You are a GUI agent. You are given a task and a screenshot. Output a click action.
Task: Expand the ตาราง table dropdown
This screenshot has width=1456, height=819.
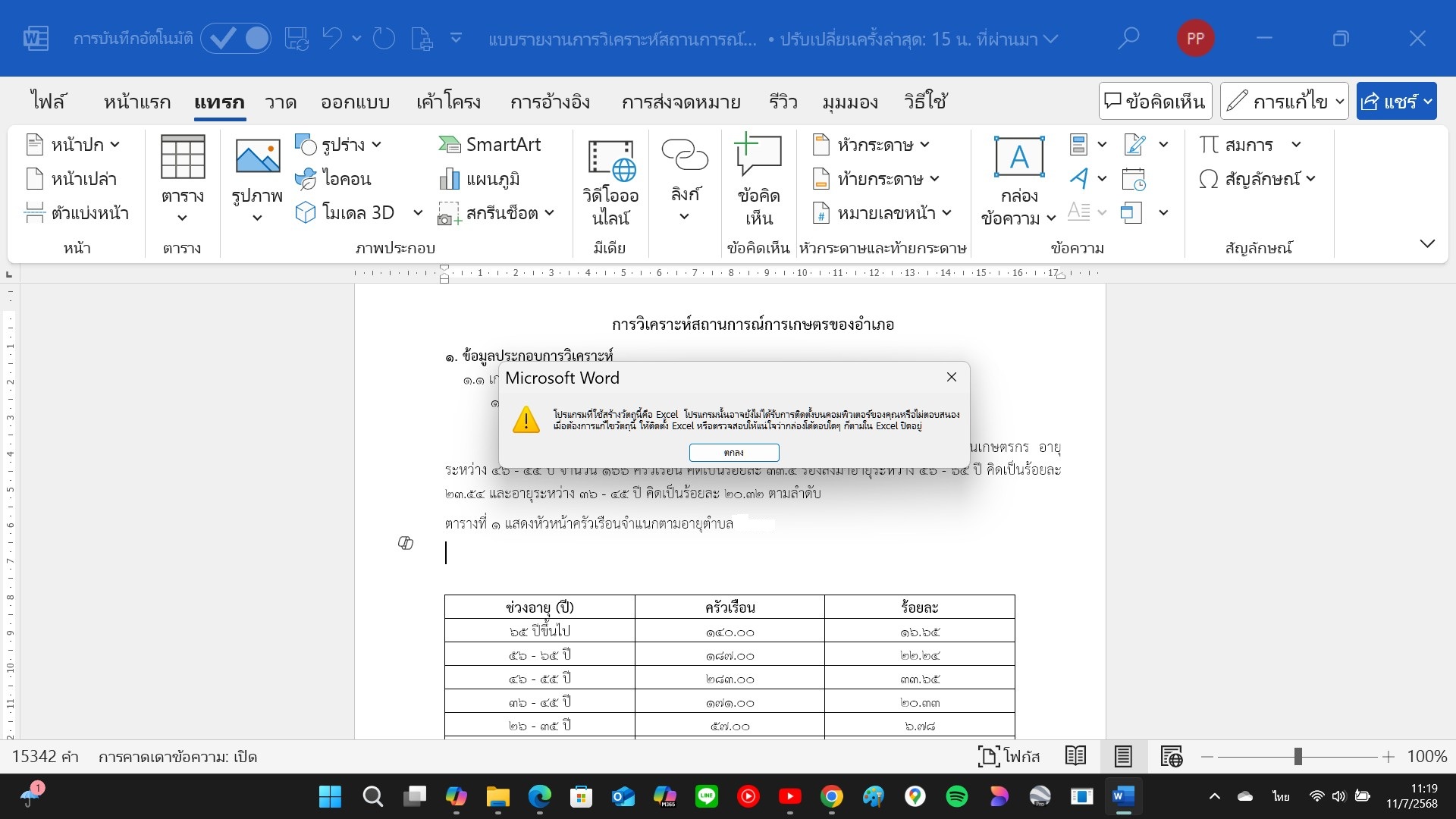[182, 218]
